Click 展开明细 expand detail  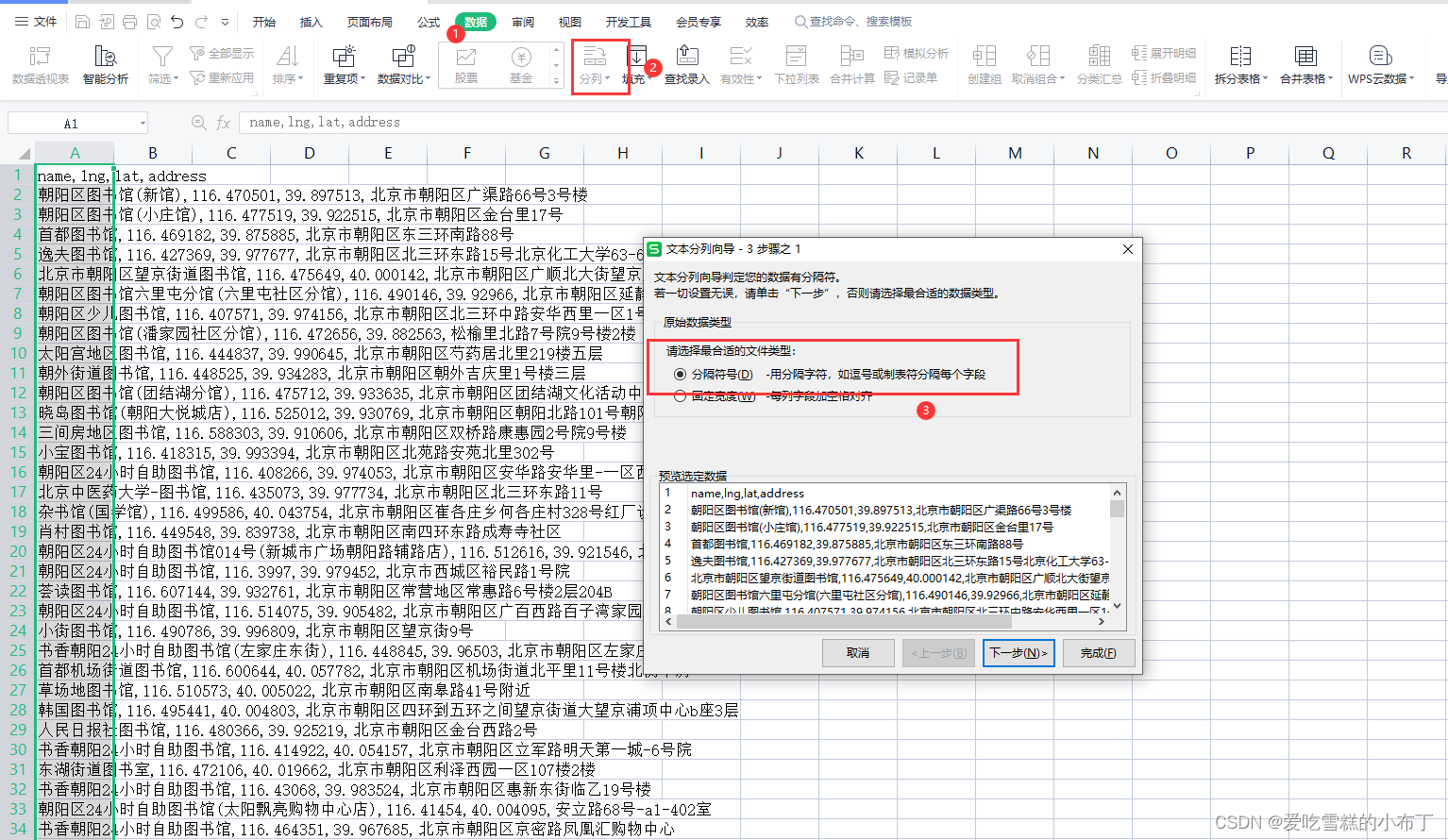coord(1163,54)
